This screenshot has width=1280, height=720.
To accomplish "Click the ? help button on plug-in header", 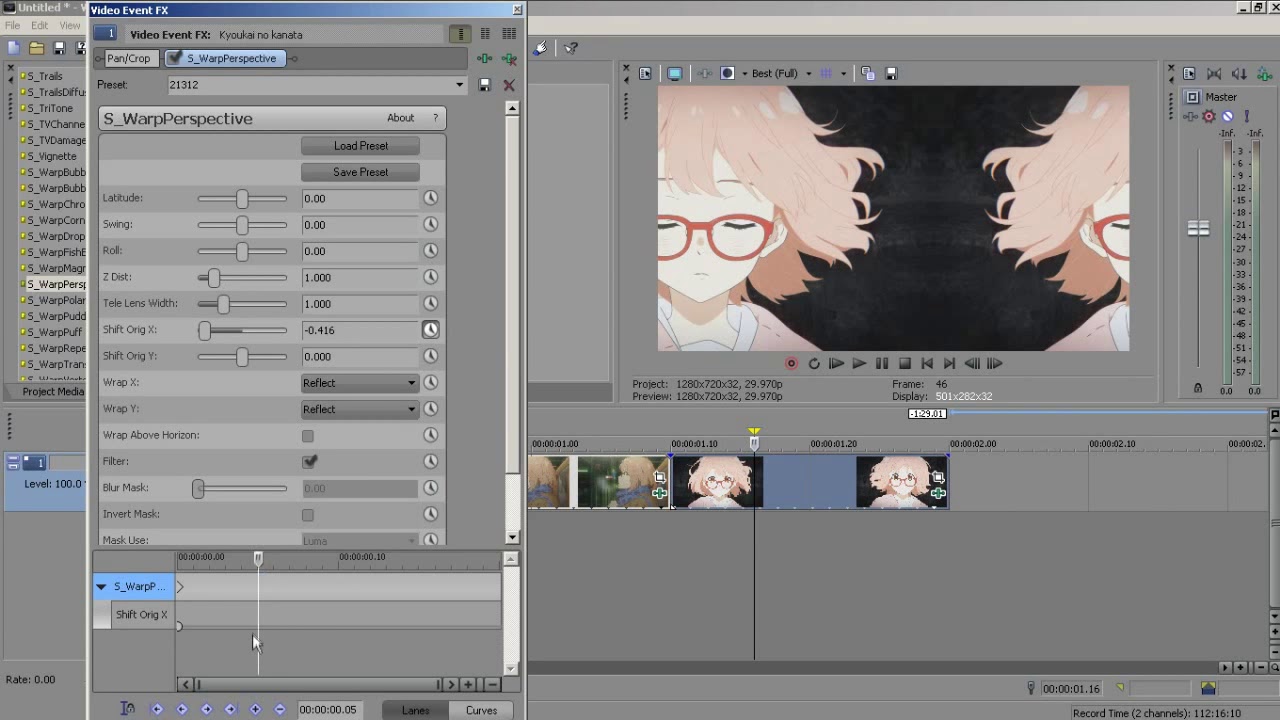I will pos(435,118).
